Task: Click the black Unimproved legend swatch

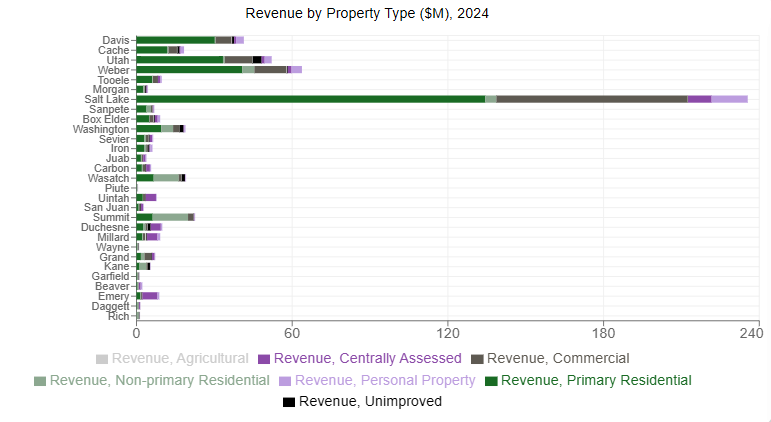Action: [x=289, y=402]
